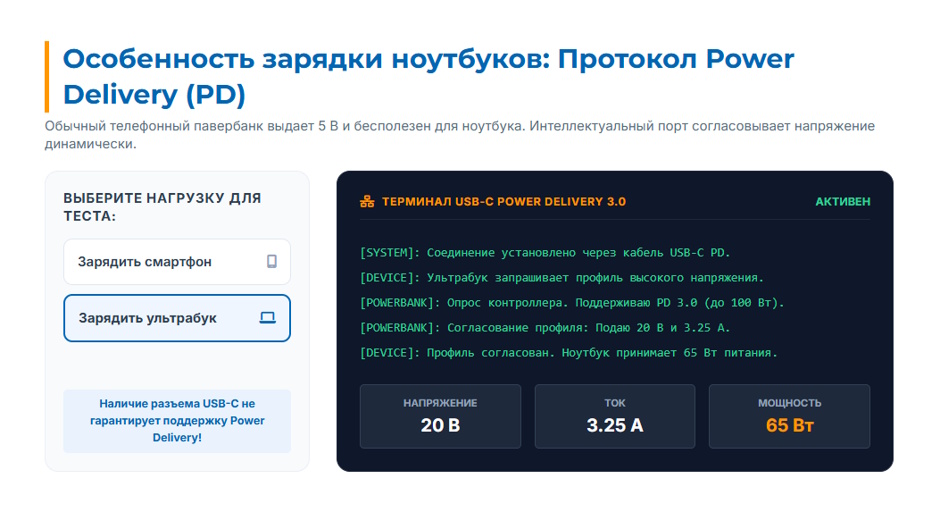Click the 'ТОК' 3.25 А card
Image resolution: width=940 pixels, height=529 pixels.
tap(614, 416)
